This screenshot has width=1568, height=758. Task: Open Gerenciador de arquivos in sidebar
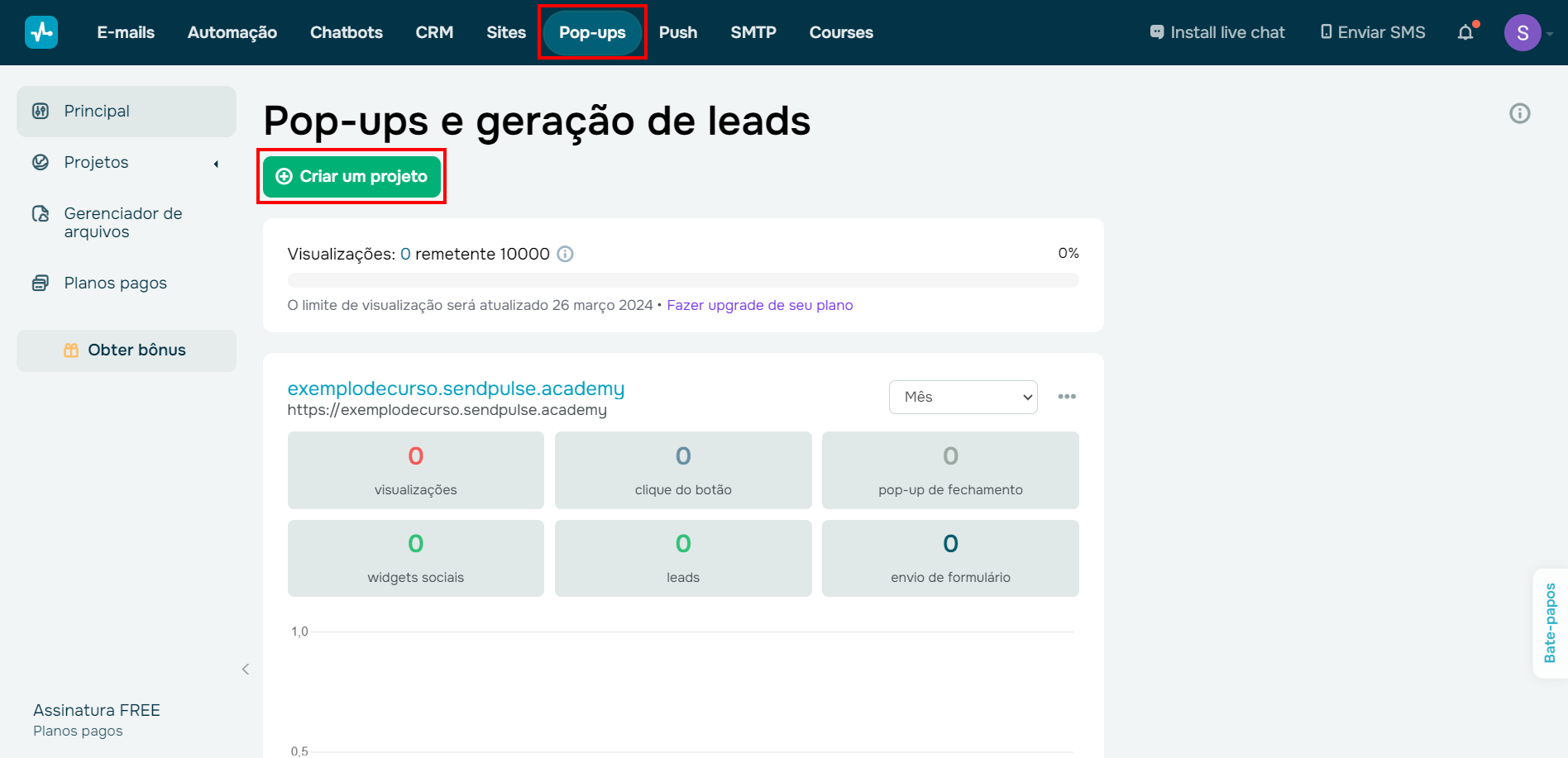click(x=127, y=223)
